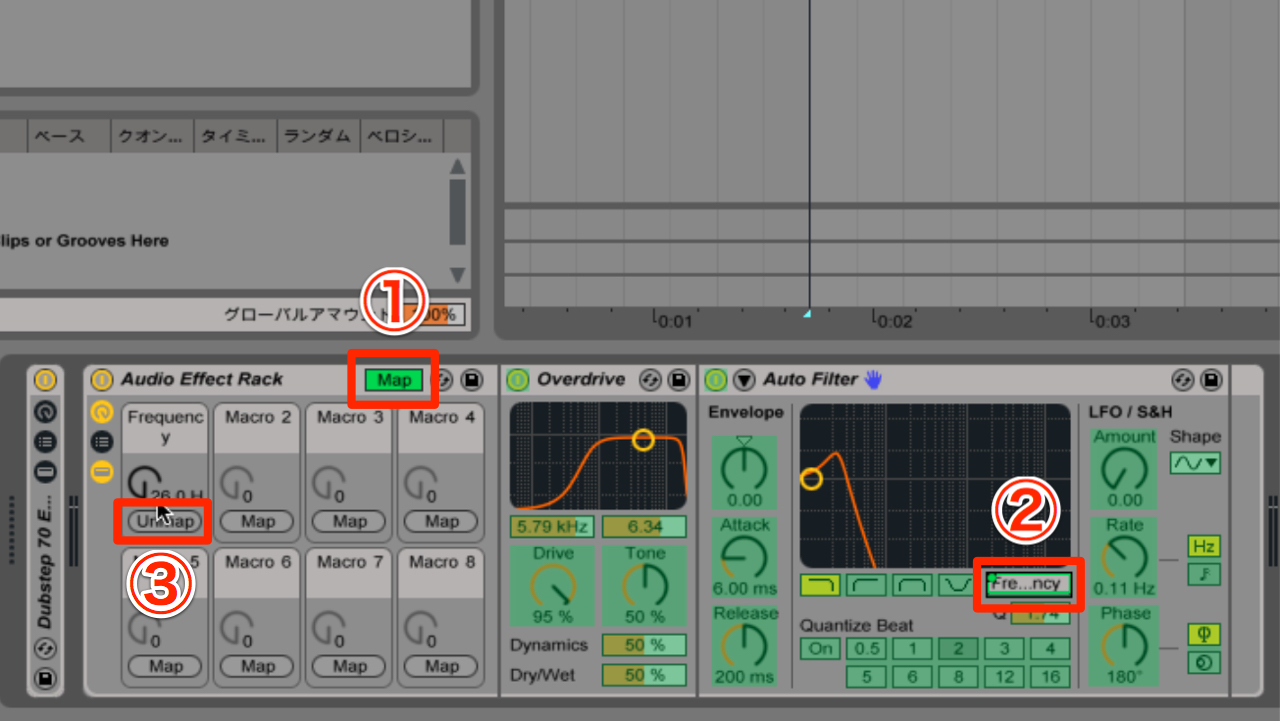
Task: Select Quantize Beat value 5
Action: tap(866, 677)
